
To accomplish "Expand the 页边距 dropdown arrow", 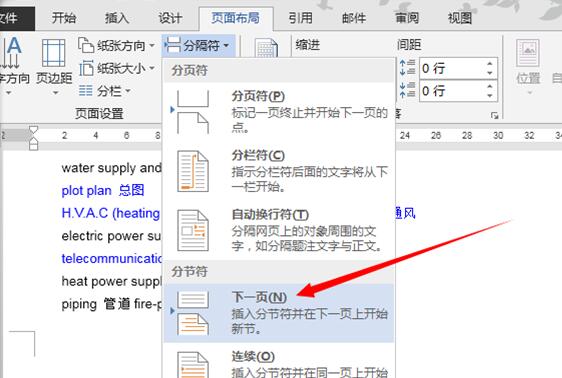I will point(55,93).
